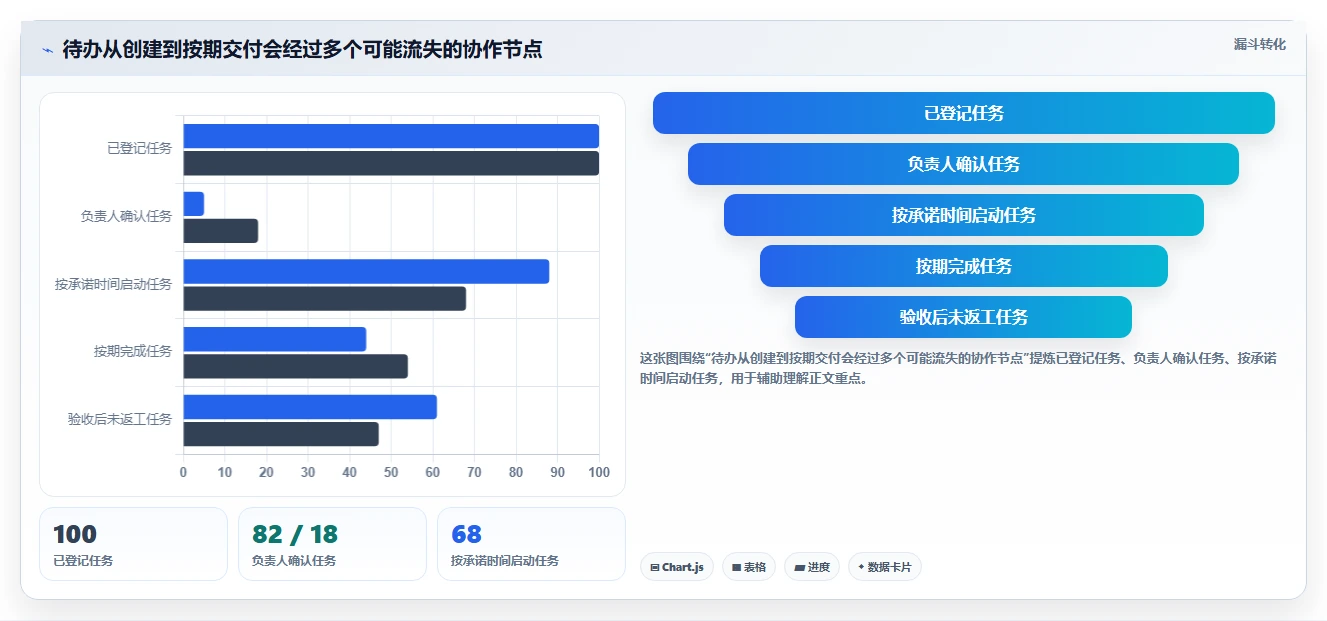Click the blue bar for 验收后未返工任务
1327x621 pixels.
(310, 407)
